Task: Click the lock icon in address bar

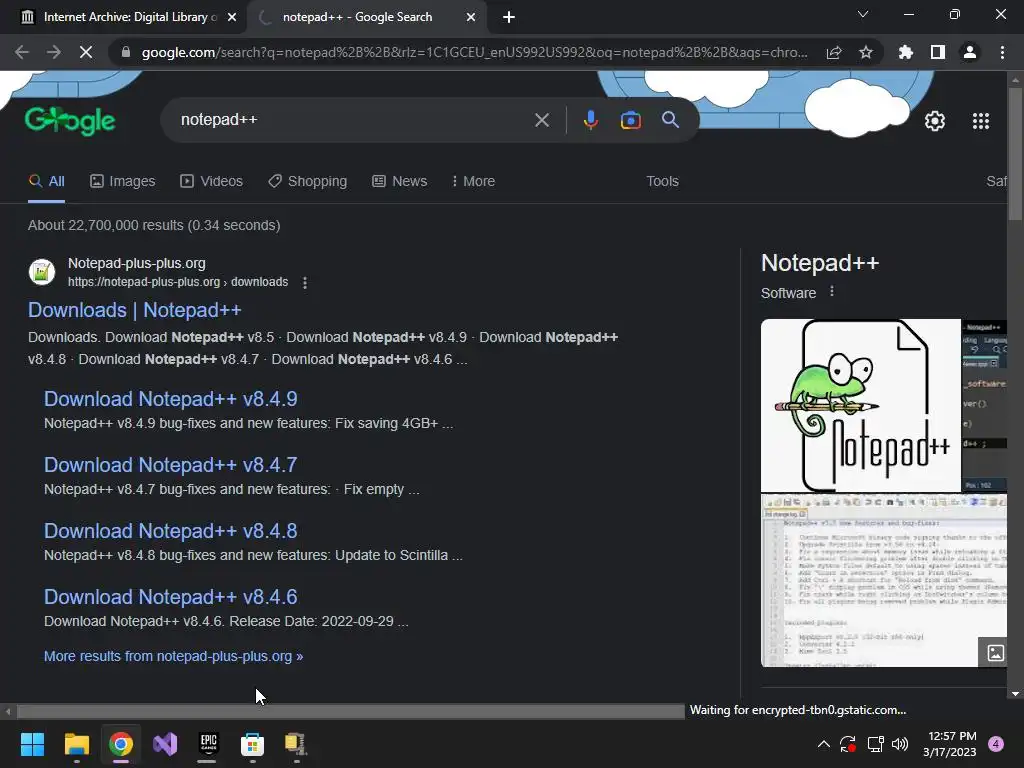Action: tap(126, 52)
